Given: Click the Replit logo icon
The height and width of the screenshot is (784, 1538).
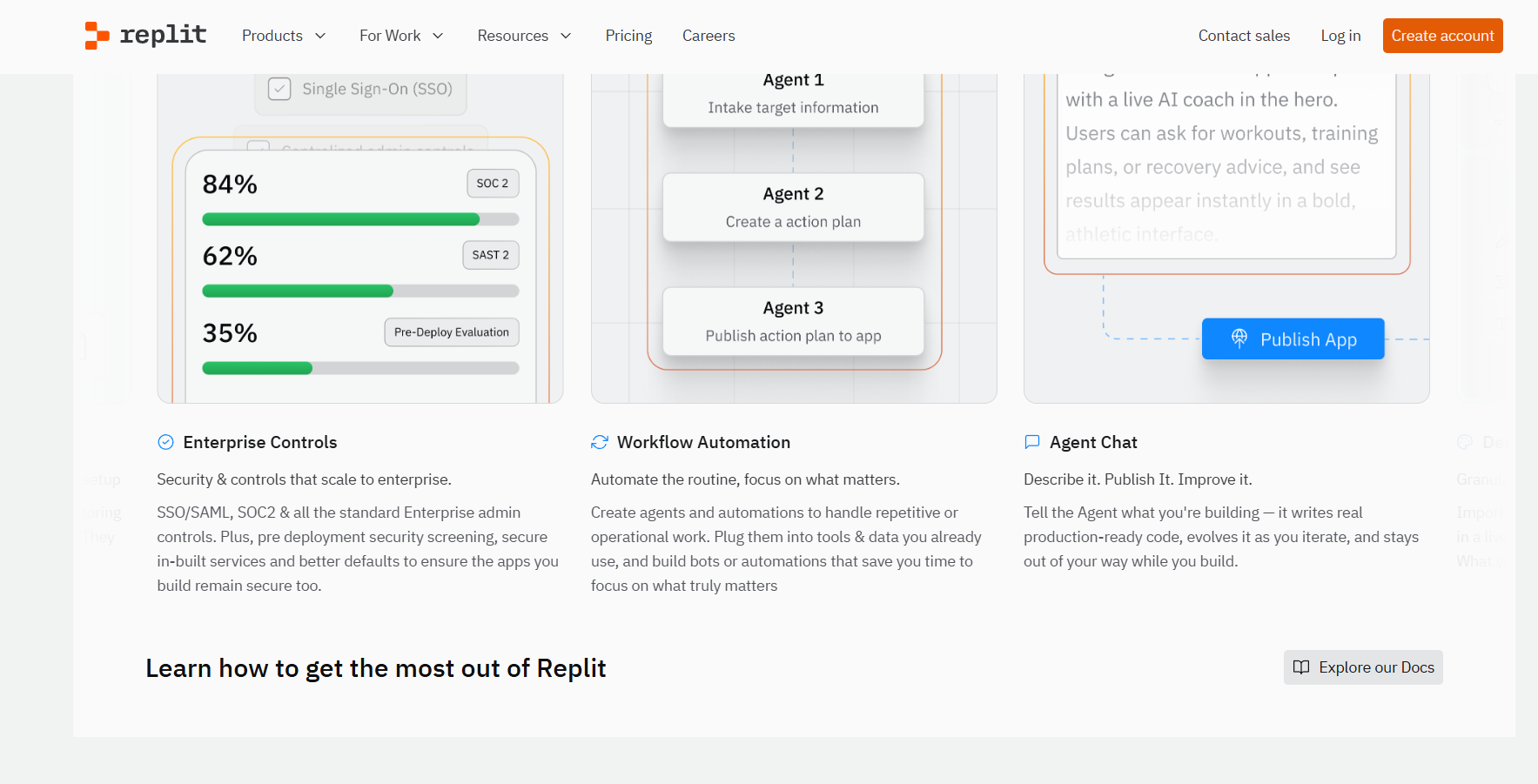Looking at the screenshot, I should (x=97, y=36).
